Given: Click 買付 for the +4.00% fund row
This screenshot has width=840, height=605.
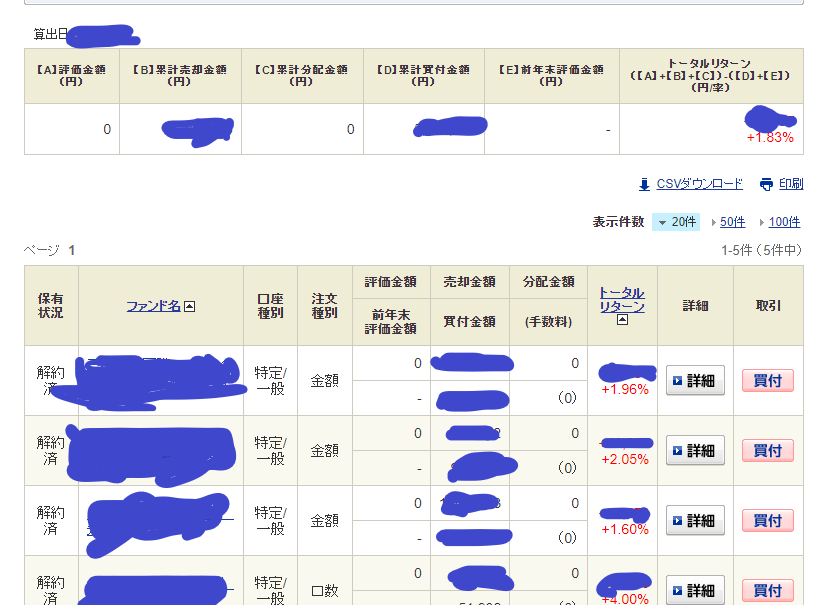Looking at the screenshot, I should tap(768, 591).
